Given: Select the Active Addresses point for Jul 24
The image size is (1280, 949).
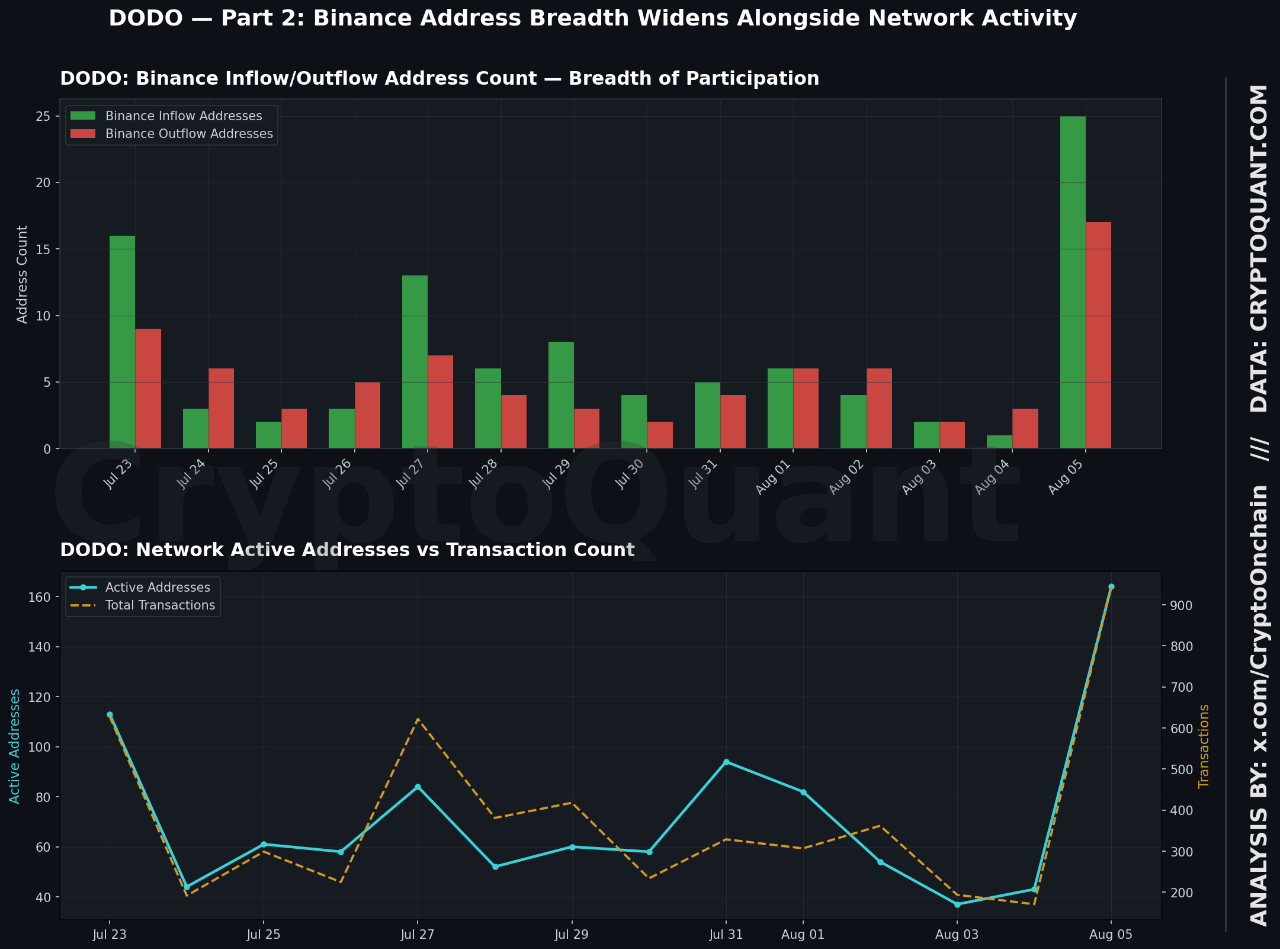Looking at the screenshot, I should (x=186, y=887).
